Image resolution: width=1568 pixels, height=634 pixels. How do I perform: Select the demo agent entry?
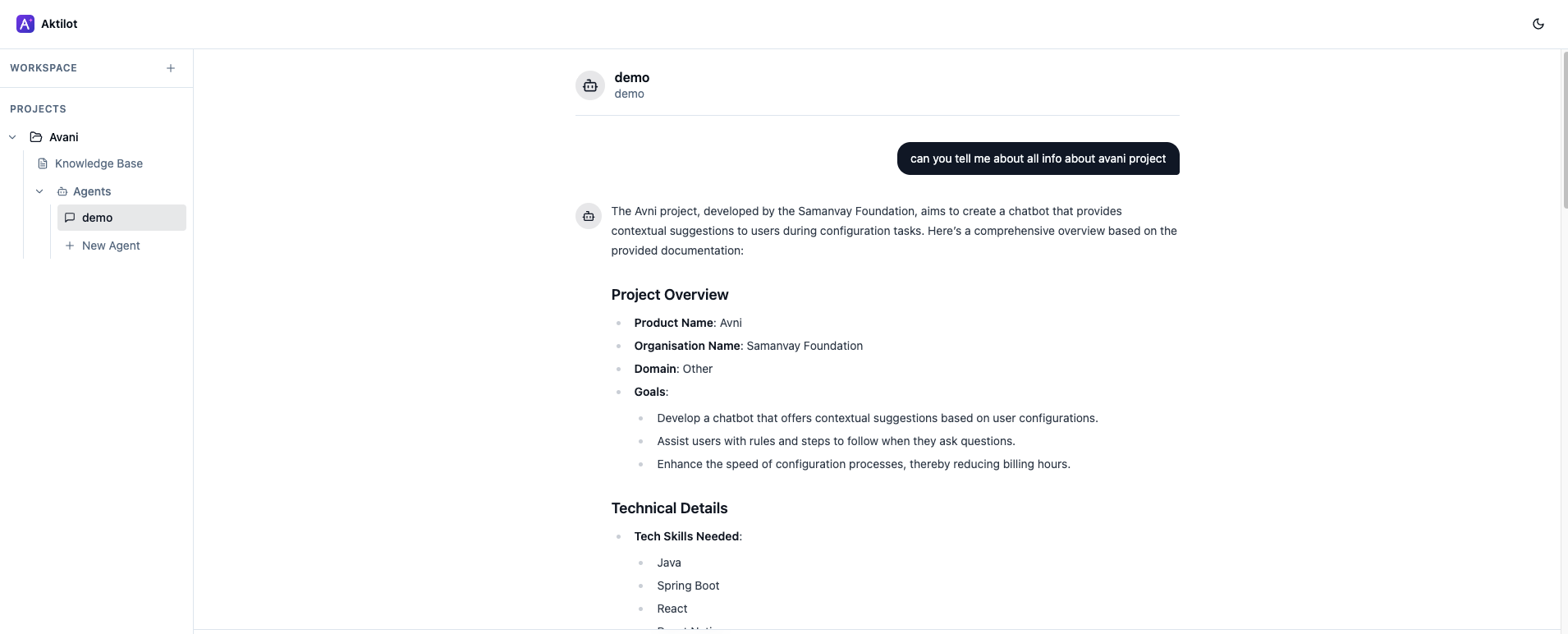click(x=121, y=218)
